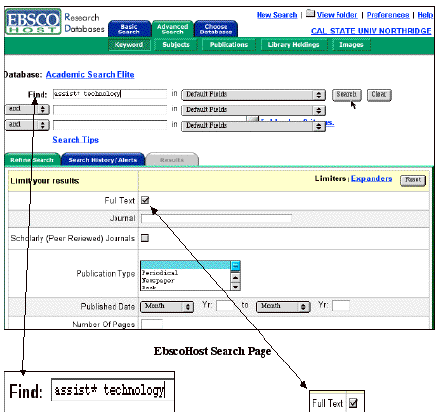Open the third Default Fields dropdown
Viewport: 437px width, 412px height.
click(253, 126)
